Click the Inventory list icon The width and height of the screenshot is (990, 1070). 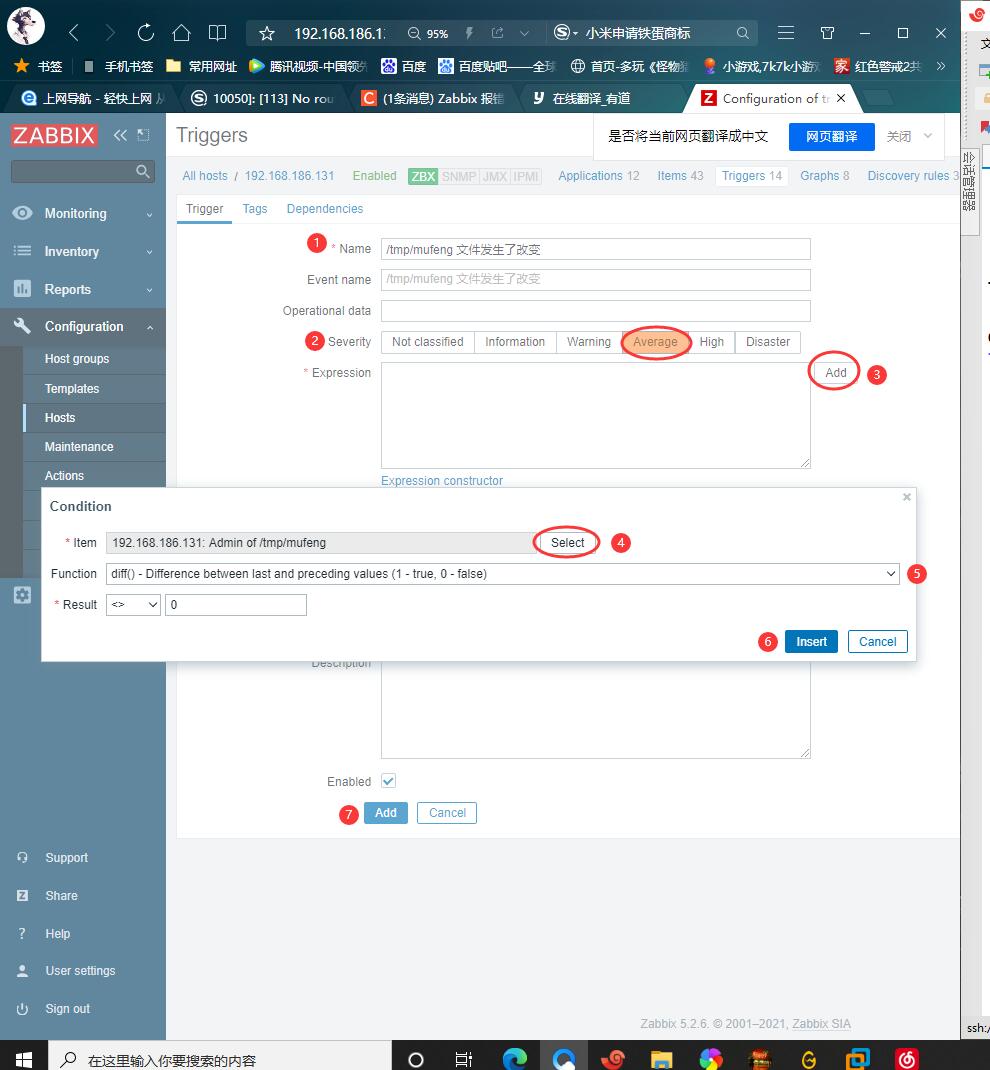point(23,250)
